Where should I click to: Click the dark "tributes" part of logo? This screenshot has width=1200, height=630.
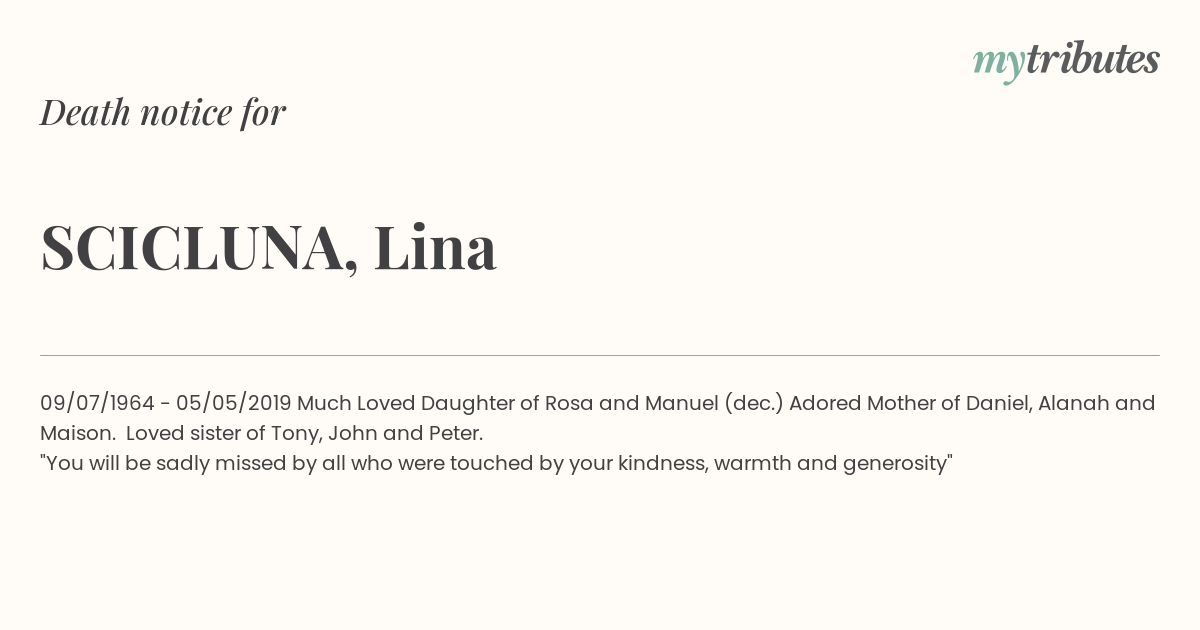pyautogui.click(x=1093, y=60)
